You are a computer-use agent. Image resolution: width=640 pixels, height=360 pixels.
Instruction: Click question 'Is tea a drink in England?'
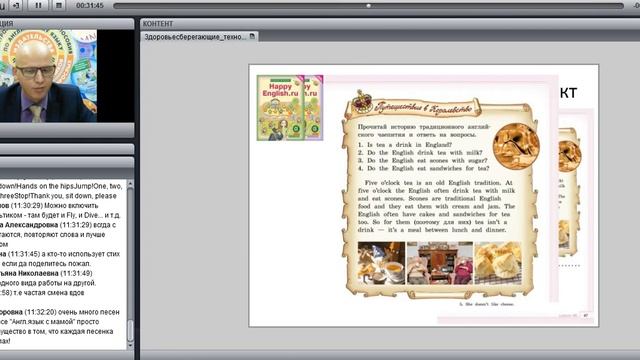(404, 144)
